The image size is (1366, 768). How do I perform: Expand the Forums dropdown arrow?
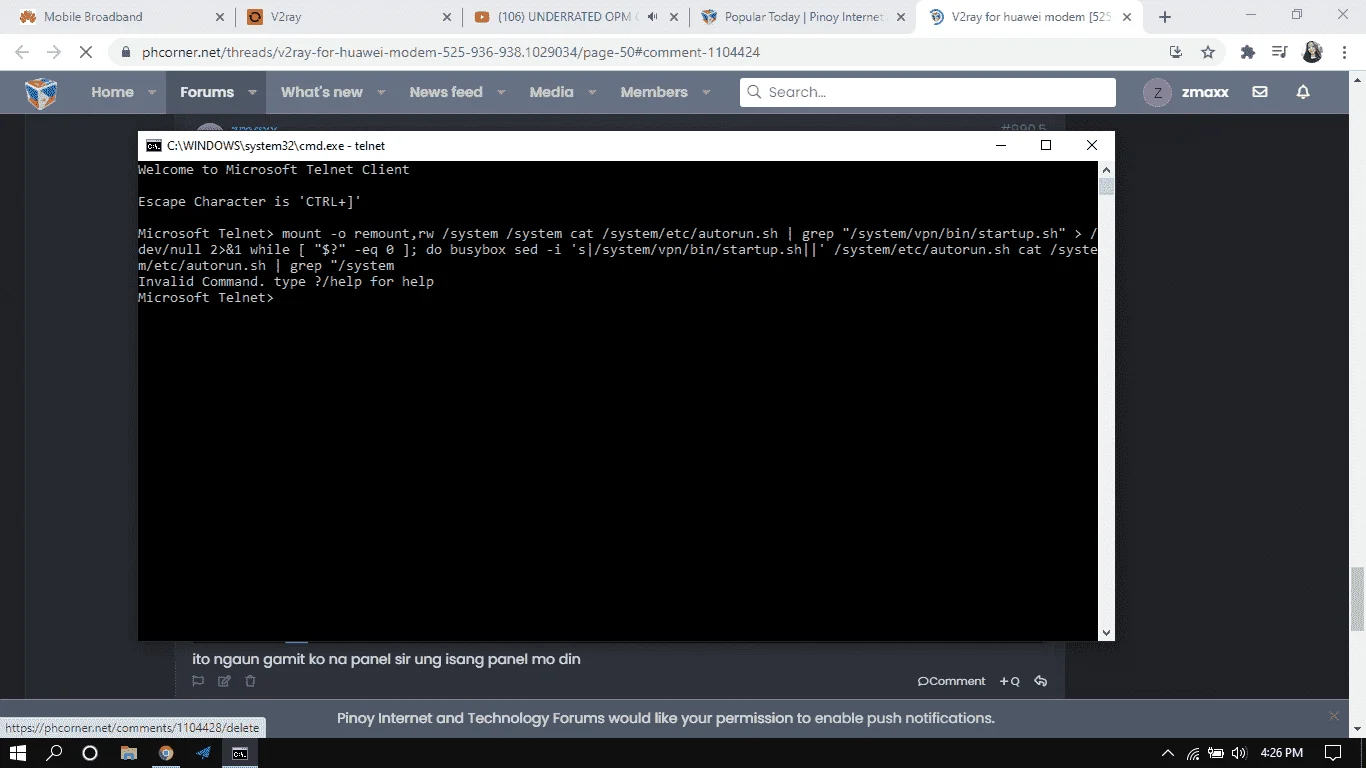252,92
